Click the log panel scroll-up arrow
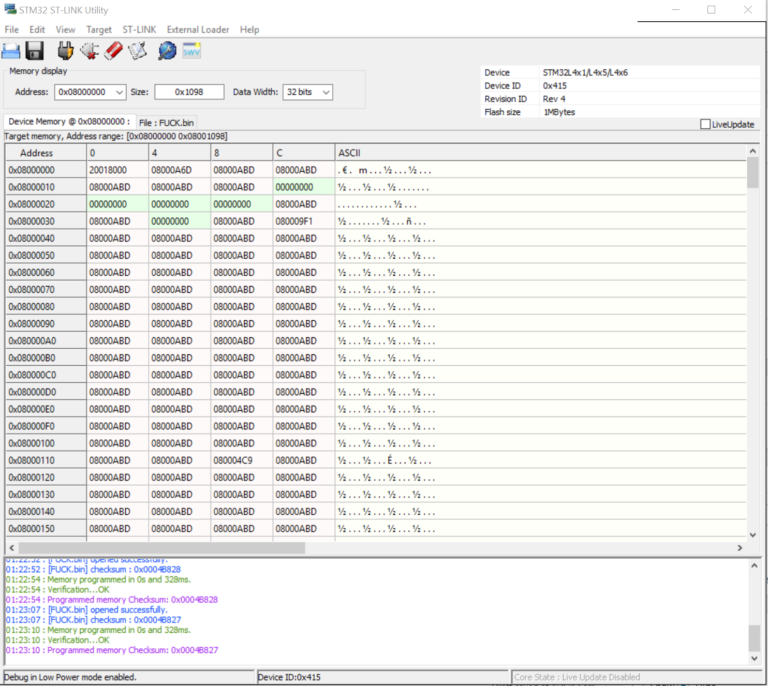 click(x=754, y=566)
